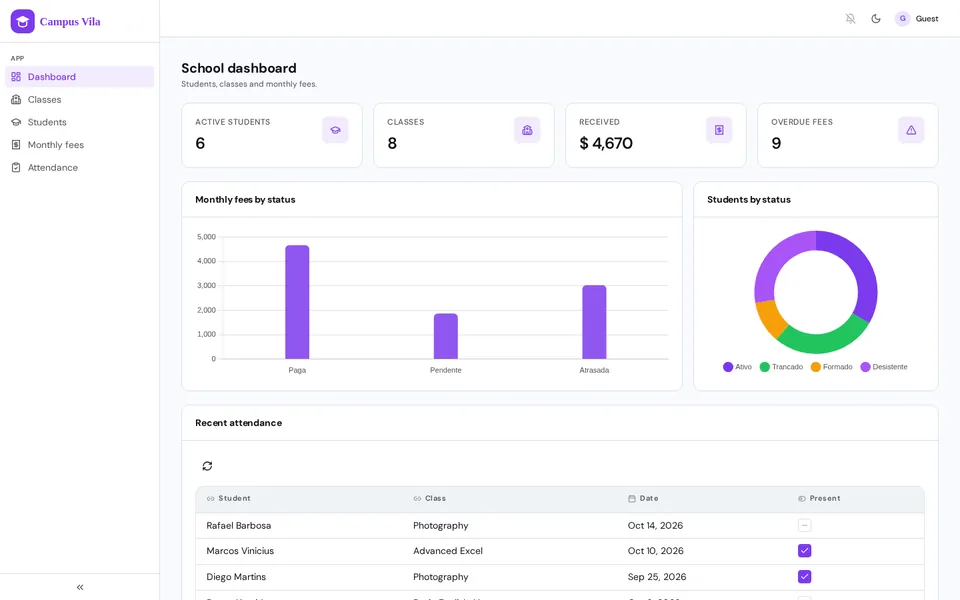The height and width of the screenshot is (600, 960).
Task: Click the Active Students stat card
Action: coord(272,135)
